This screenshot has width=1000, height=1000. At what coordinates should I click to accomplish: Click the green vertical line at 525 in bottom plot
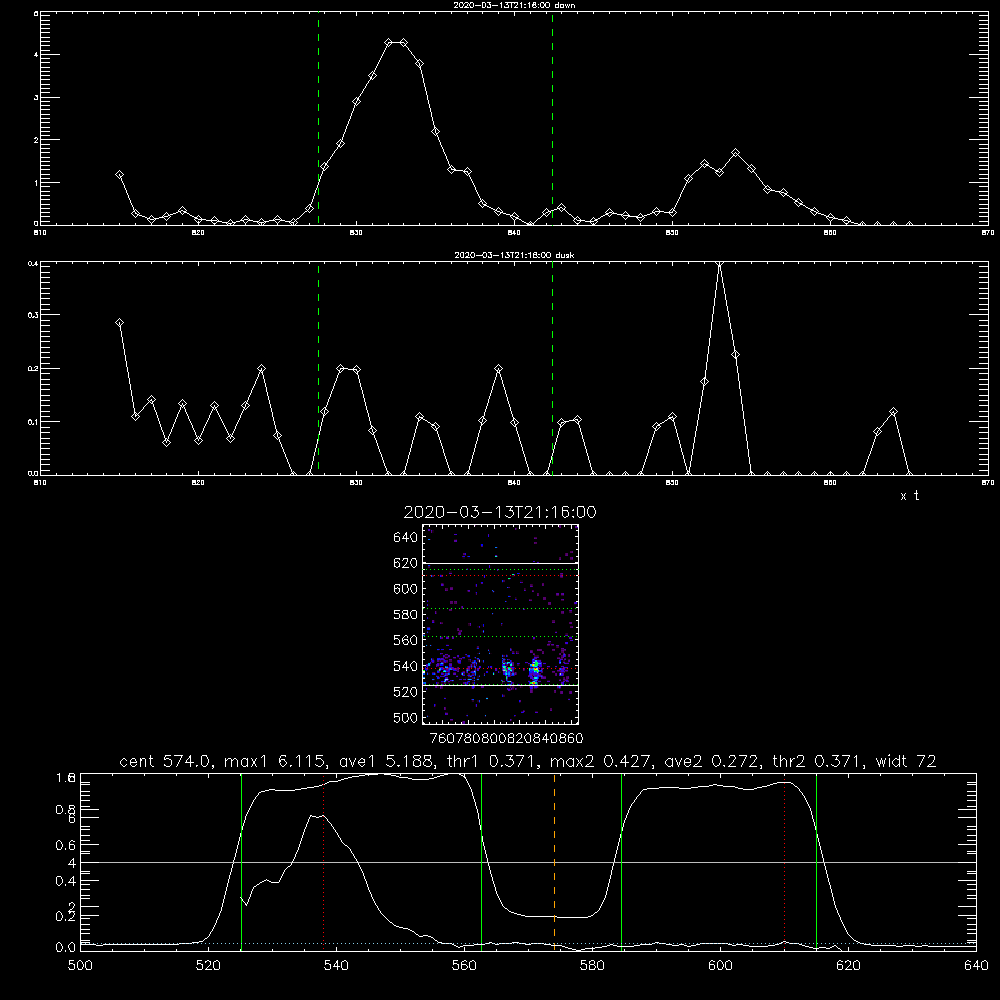[241, 861]
